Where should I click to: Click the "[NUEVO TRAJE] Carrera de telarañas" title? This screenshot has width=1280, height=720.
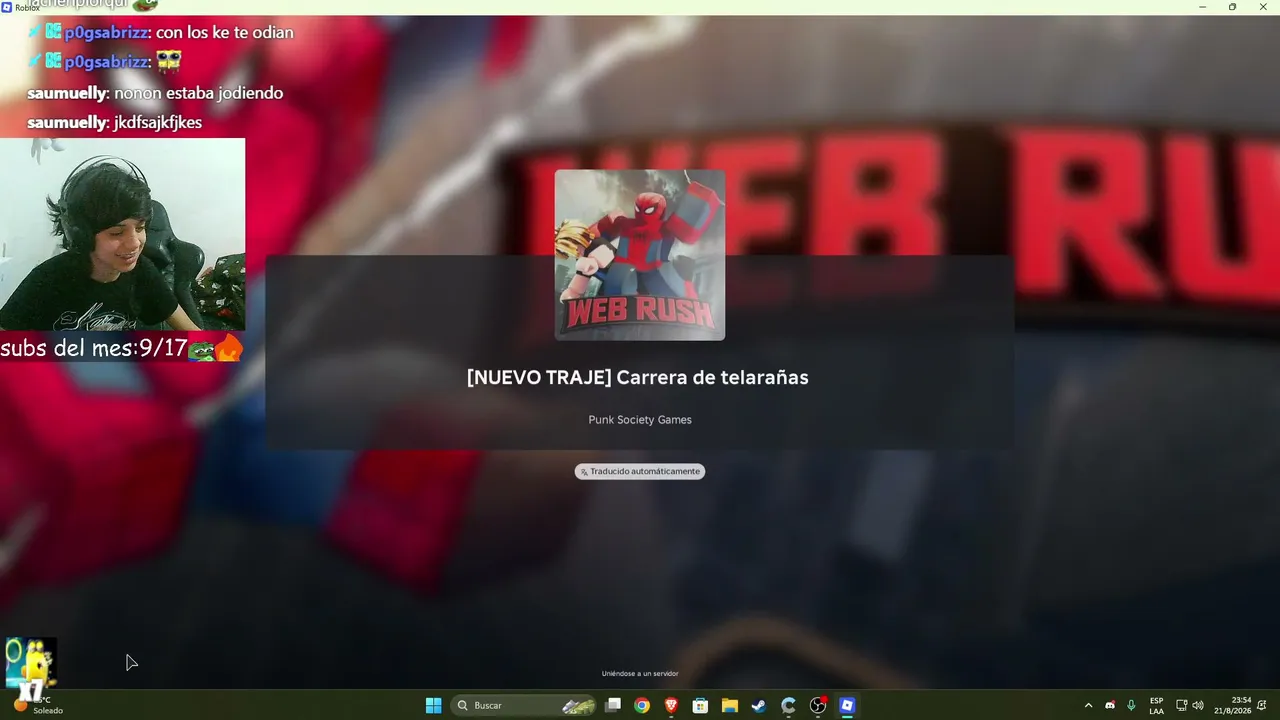click(638, 377)
